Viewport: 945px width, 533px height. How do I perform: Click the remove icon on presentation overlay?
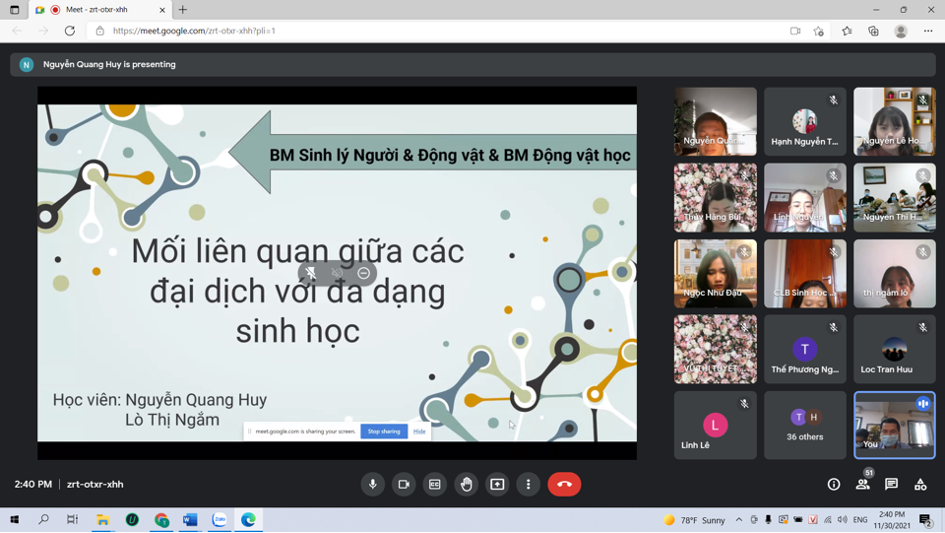[x=364, y=273]
